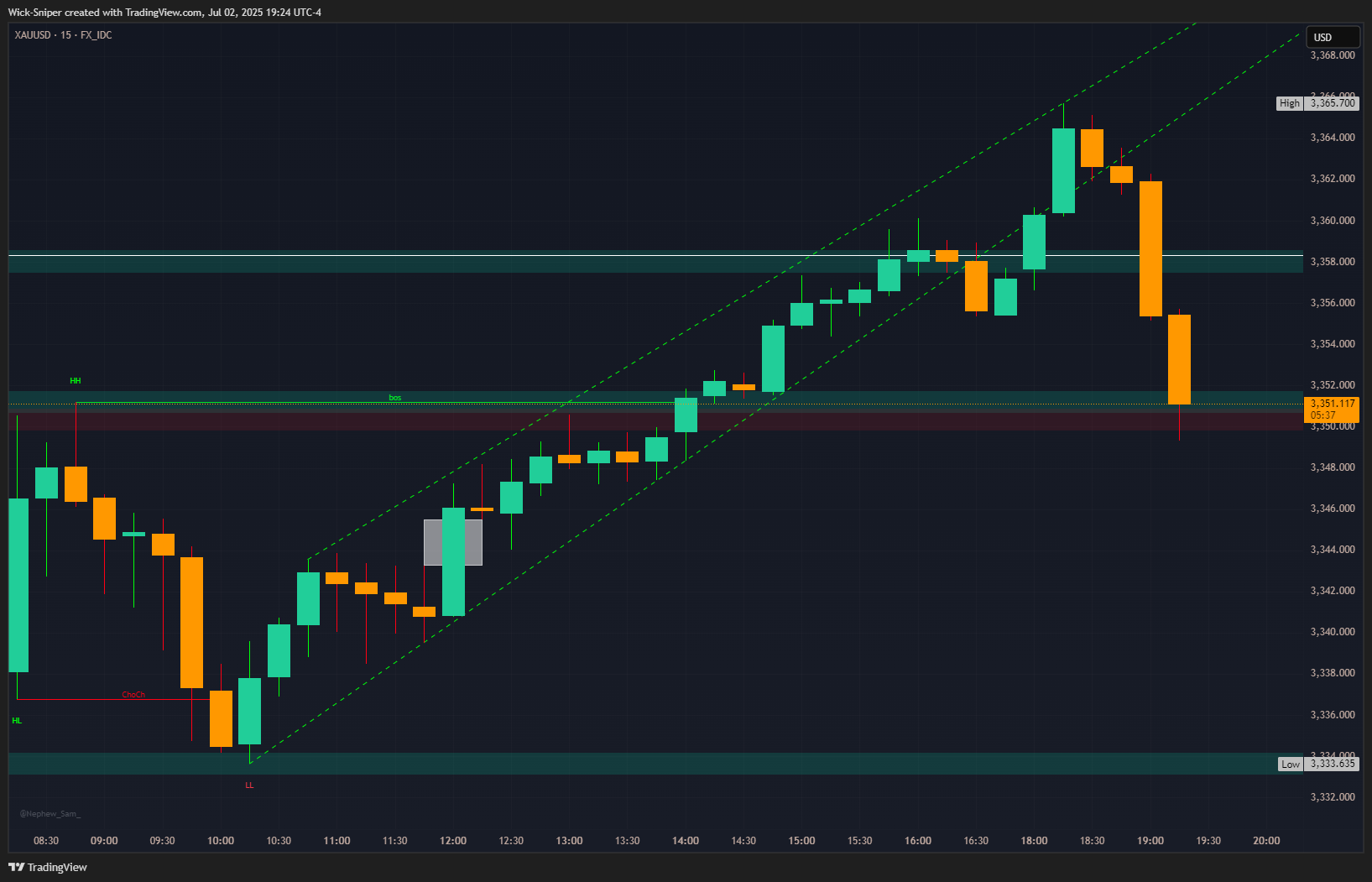Click the 3,344.000 price axis label
This screenshot has height=882, width=1372.
(1333, 550)
